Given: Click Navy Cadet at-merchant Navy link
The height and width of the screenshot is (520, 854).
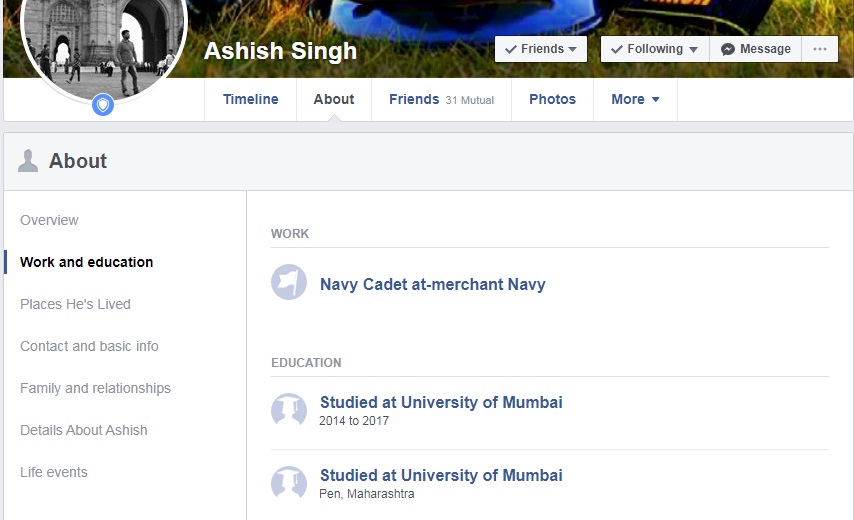Looking at the screenshot, I should coord(432,284).
